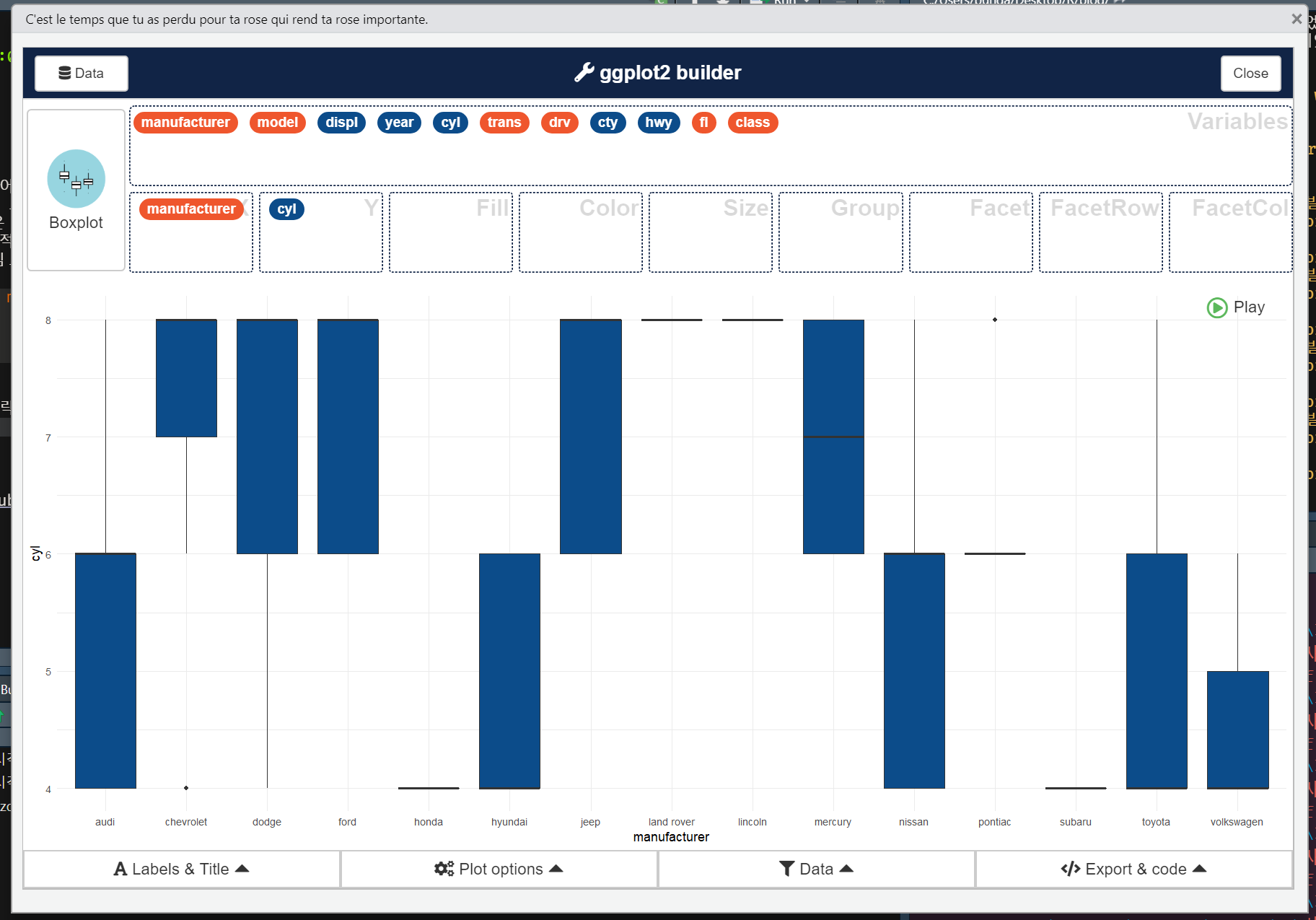Screen dimensions: 1316x920
Task: Click the manufacturer badge in X dropzone
Action: tap(191, 209)
